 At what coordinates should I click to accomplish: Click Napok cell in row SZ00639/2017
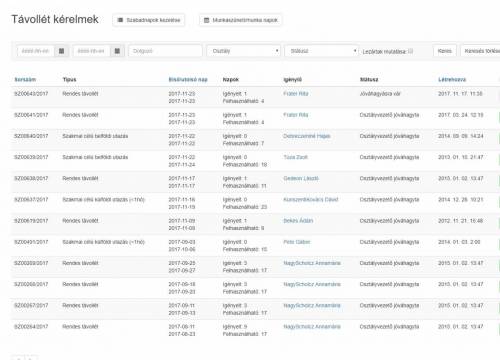(x=245, y=161)
